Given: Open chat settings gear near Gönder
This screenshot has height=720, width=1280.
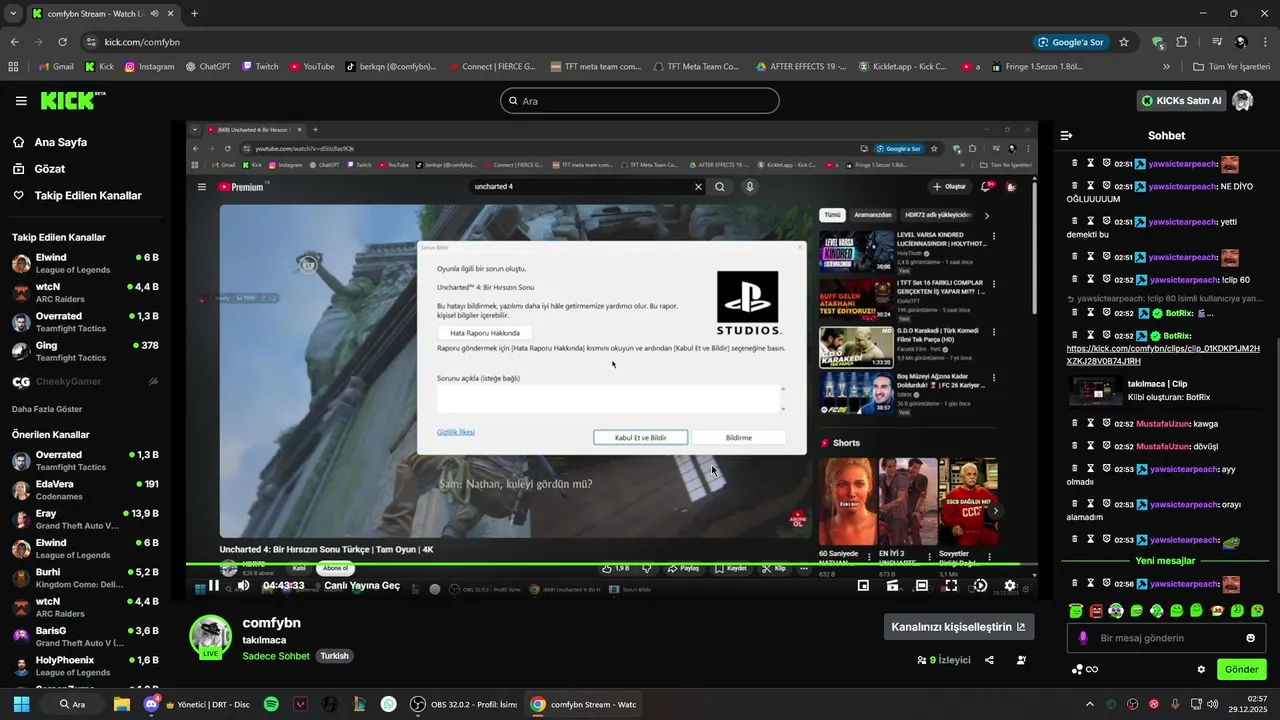Looking at the screenshot, I should click(x=1201, y=669).
